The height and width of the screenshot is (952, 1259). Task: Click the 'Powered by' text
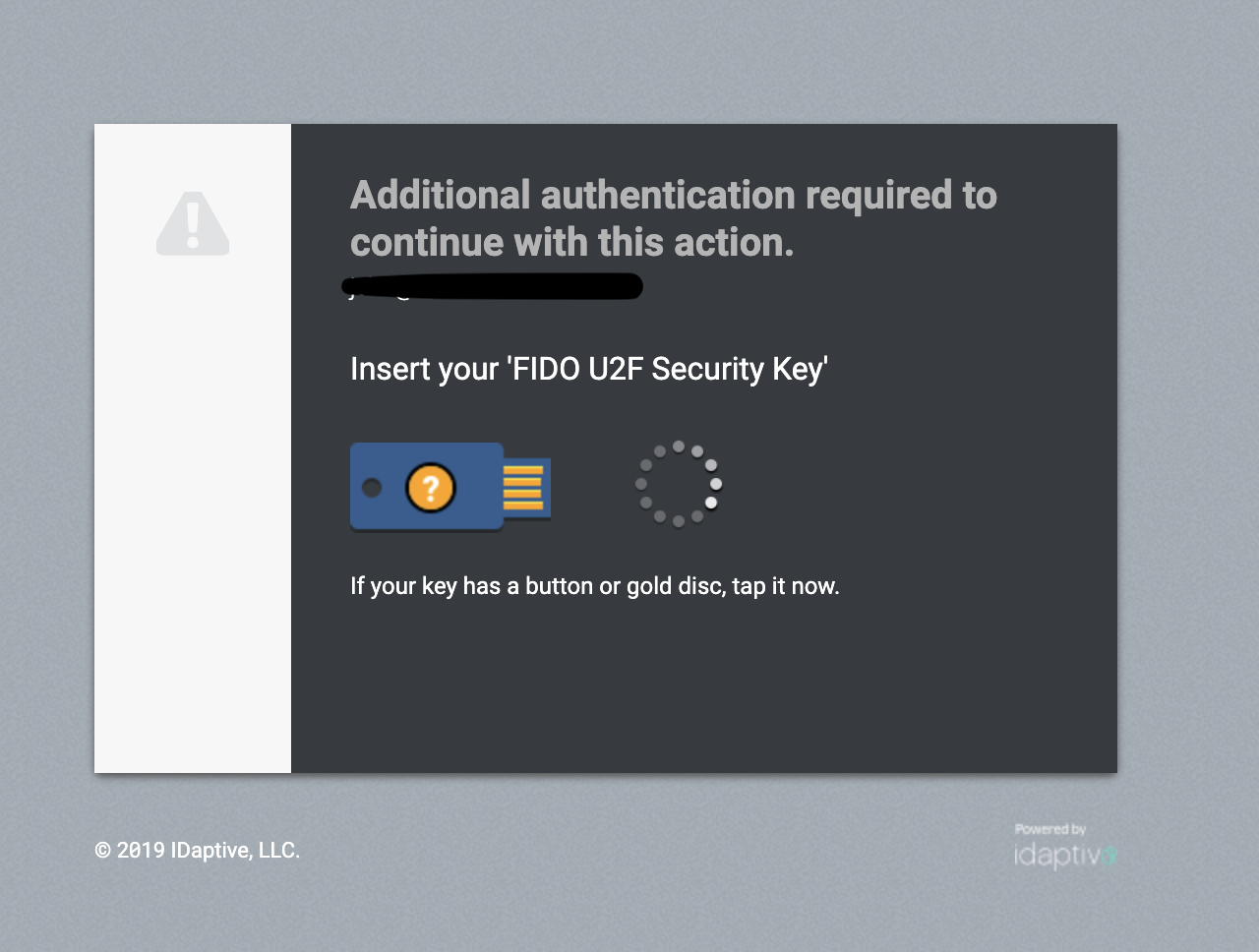(1050, 829)
